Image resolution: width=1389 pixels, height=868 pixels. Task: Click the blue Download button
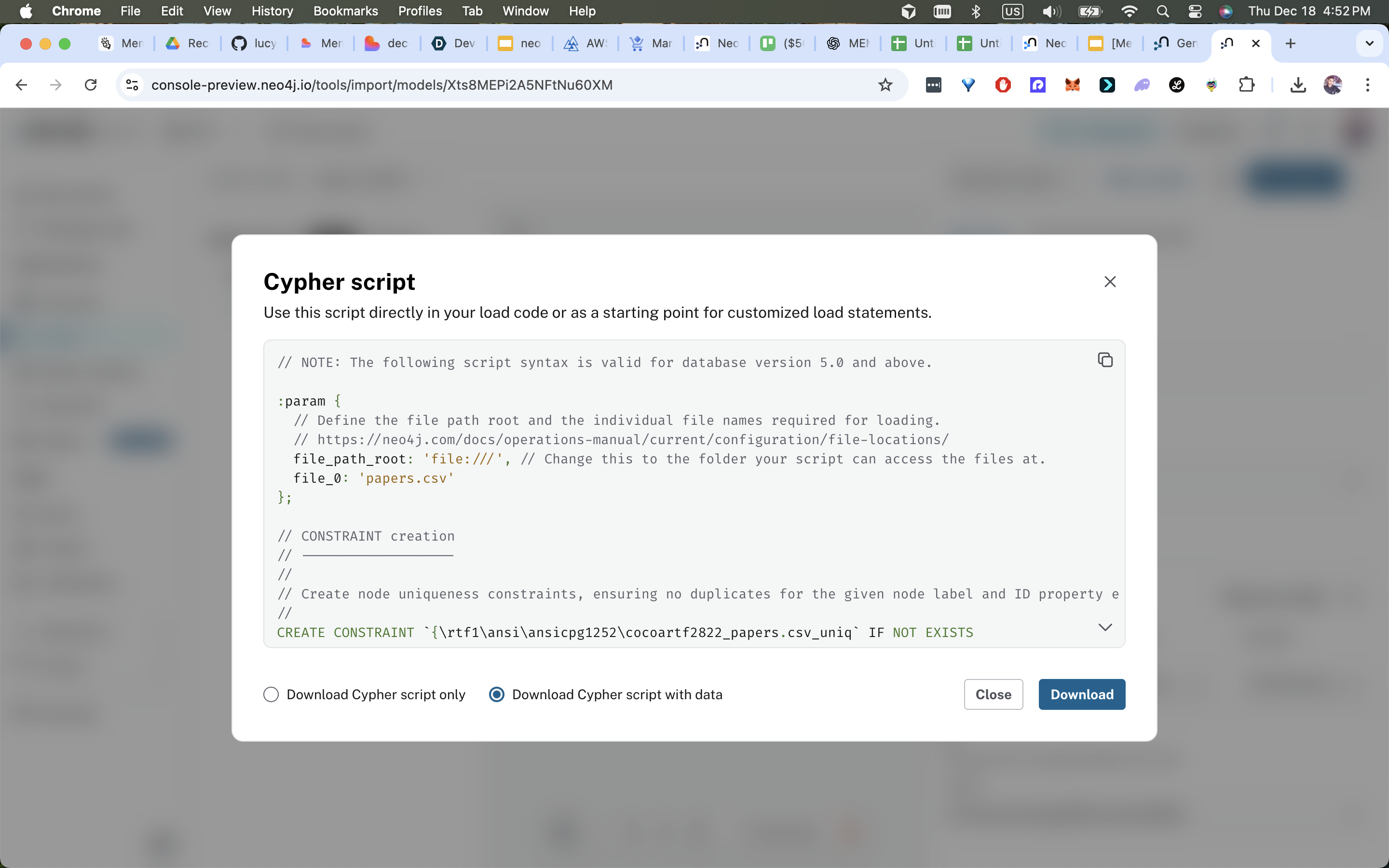tap(1081, 694)
